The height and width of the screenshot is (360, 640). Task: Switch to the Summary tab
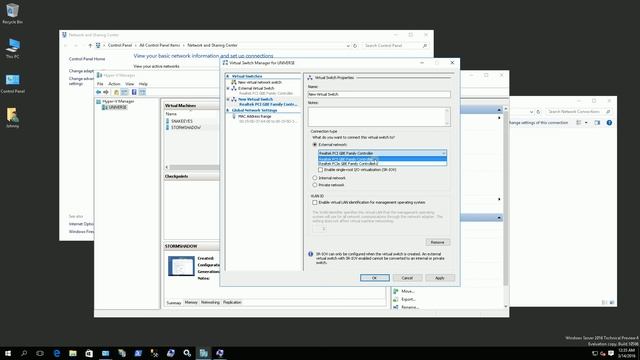(x=173, y=303)
